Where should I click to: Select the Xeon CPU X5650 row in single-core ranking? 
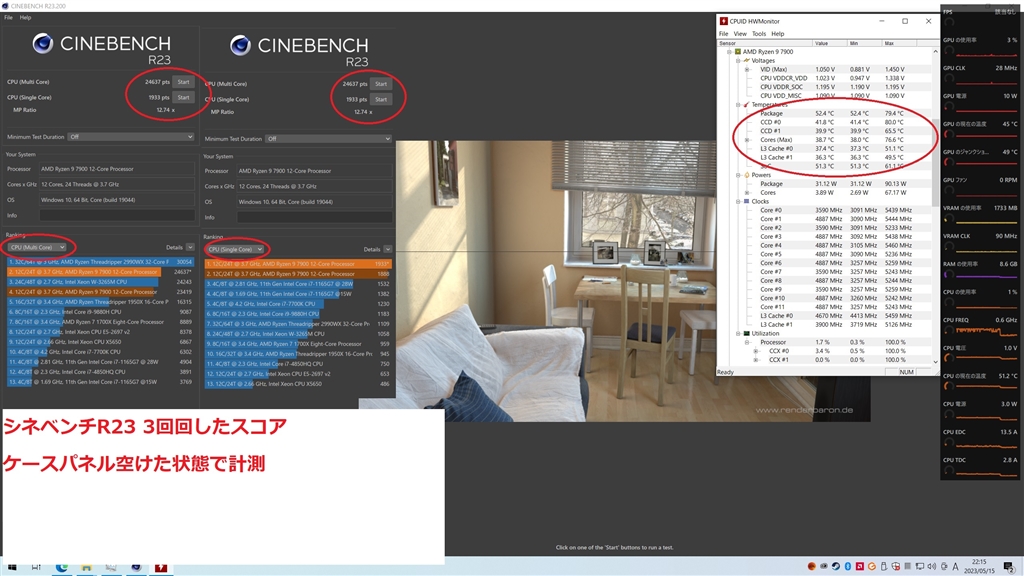(298, 384)
